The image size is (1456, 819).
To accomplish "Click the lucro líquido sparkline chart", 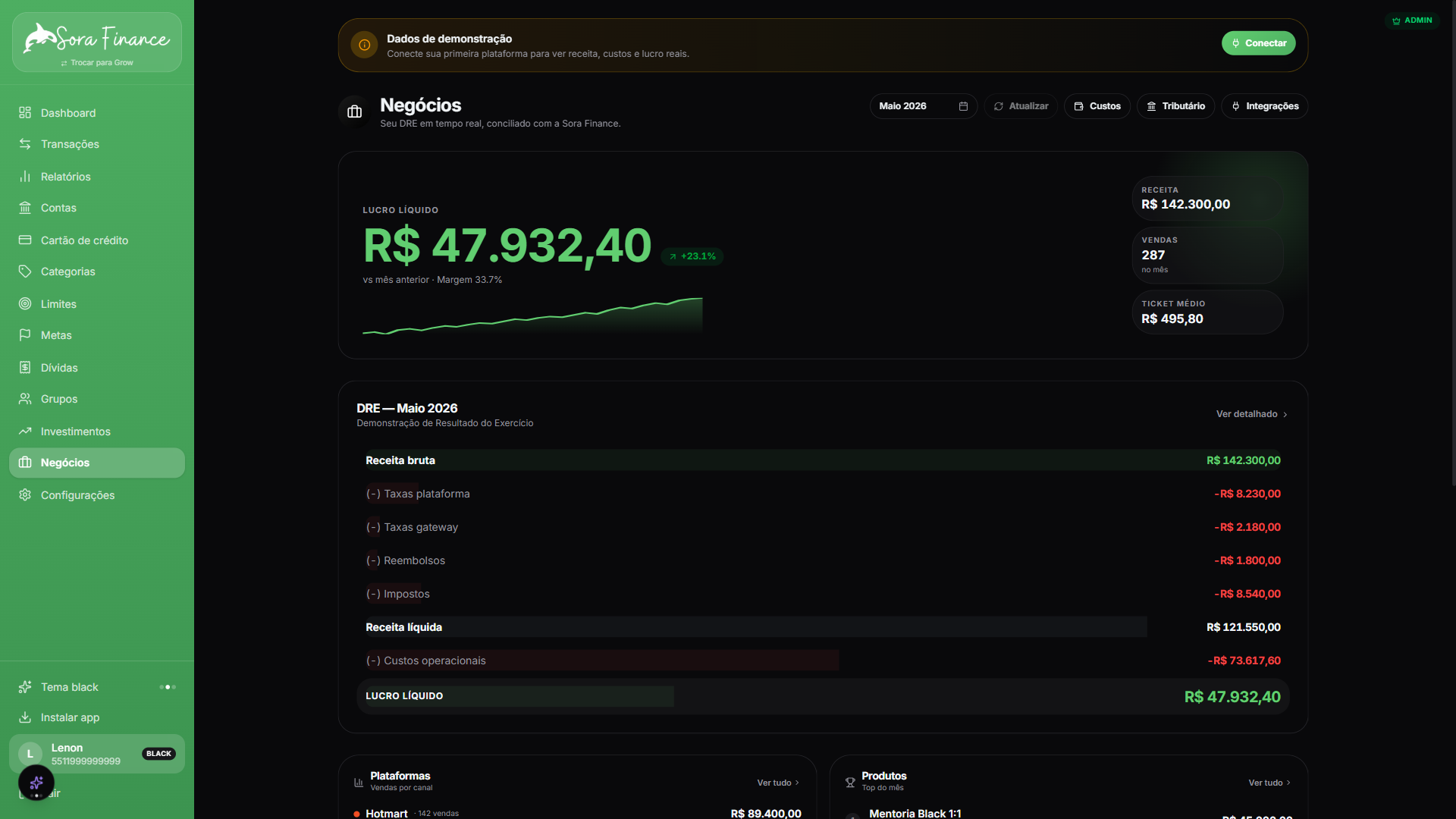I will pyautogui.click(x=532, y=315).
